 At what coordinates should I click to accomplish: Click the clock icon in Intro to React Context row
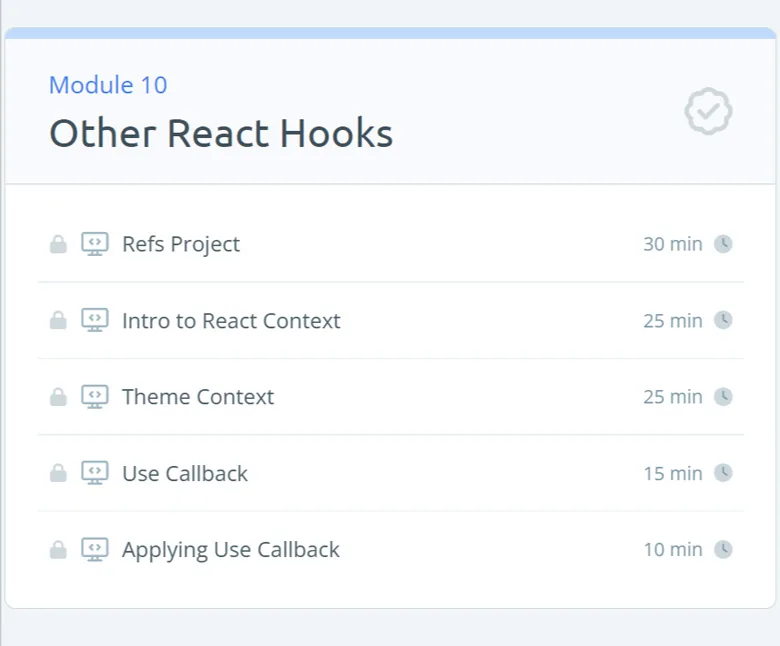723,320
